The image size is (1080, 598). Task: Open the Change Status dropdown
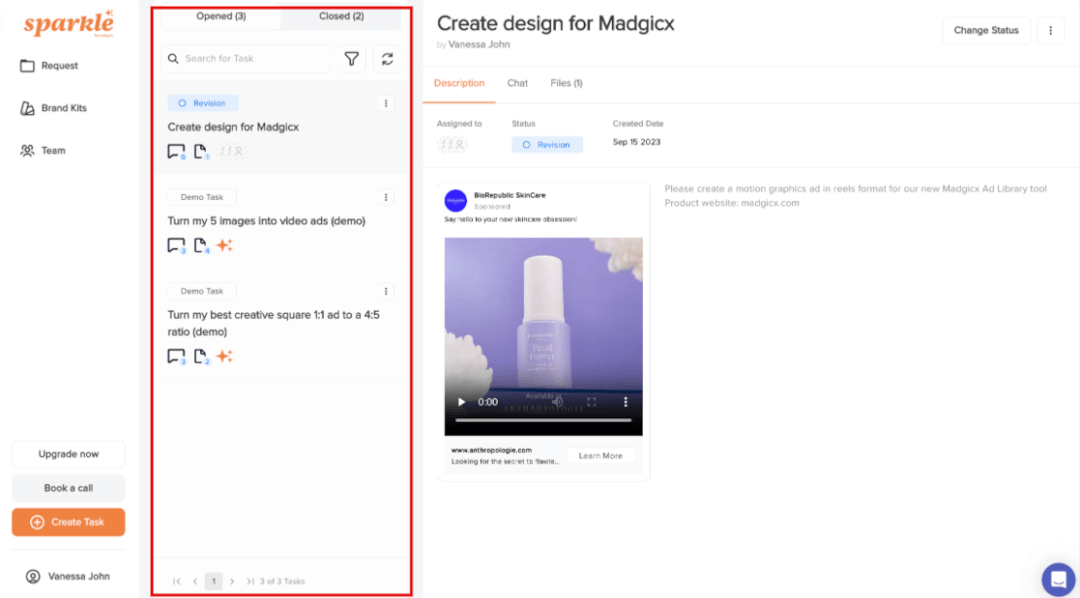coord(986,30)
